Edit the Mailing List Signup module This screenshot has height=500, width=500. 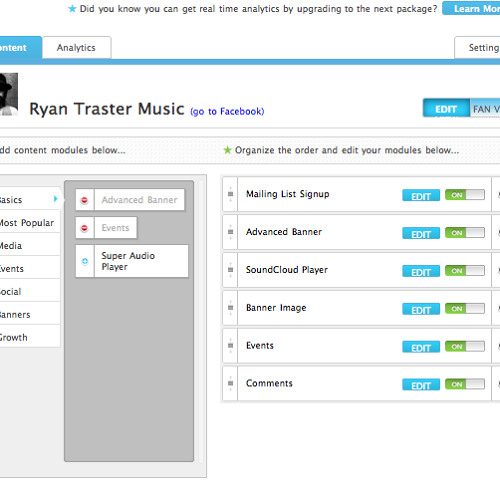pos(421,196)
